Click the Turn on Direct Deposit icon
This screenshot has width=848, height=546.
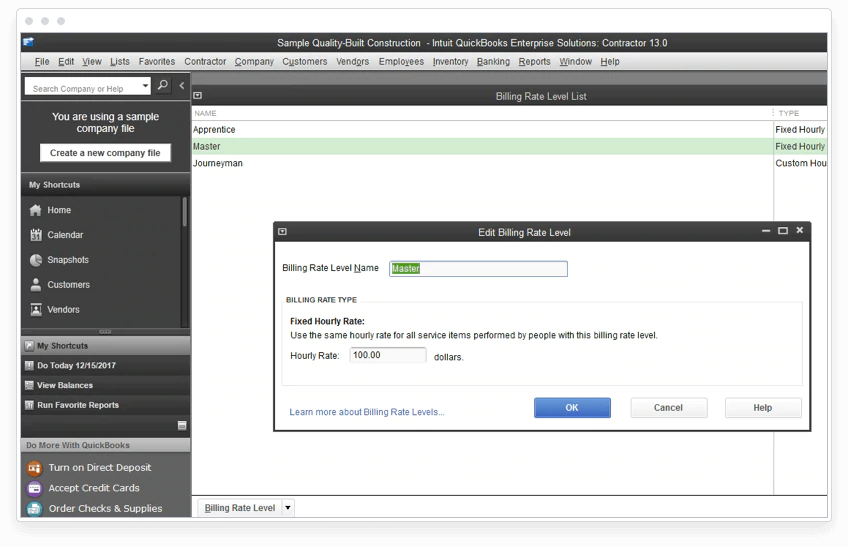[35, 468]
